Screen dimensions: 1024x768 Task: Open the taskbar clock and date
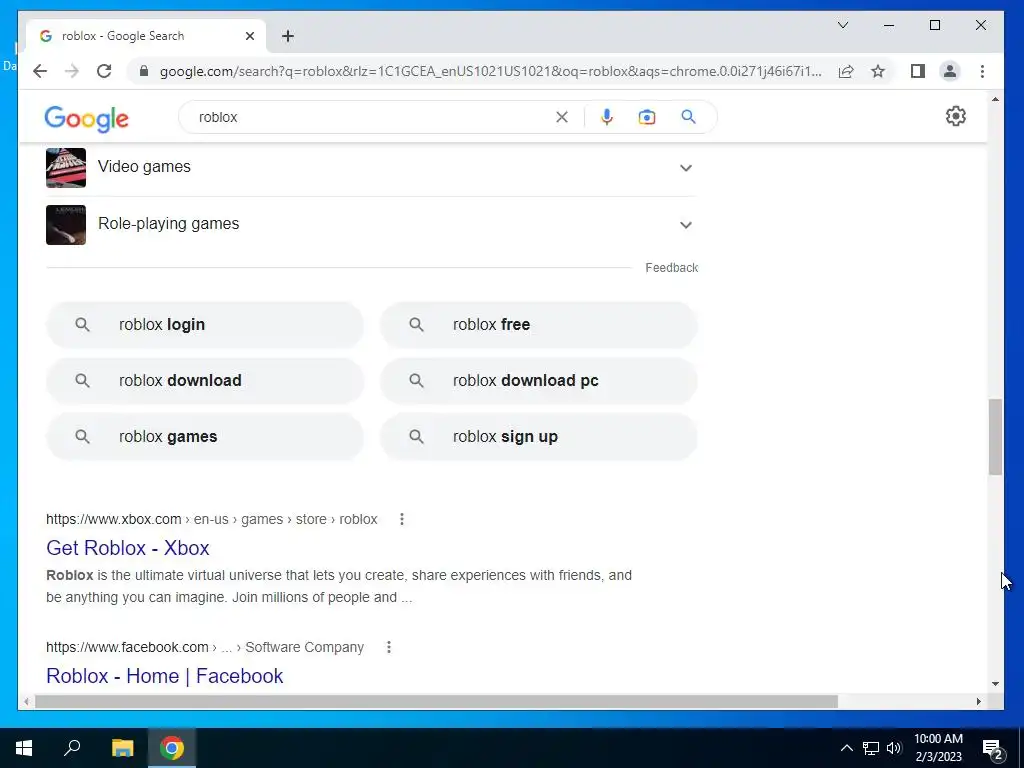[x=938, y=748]
